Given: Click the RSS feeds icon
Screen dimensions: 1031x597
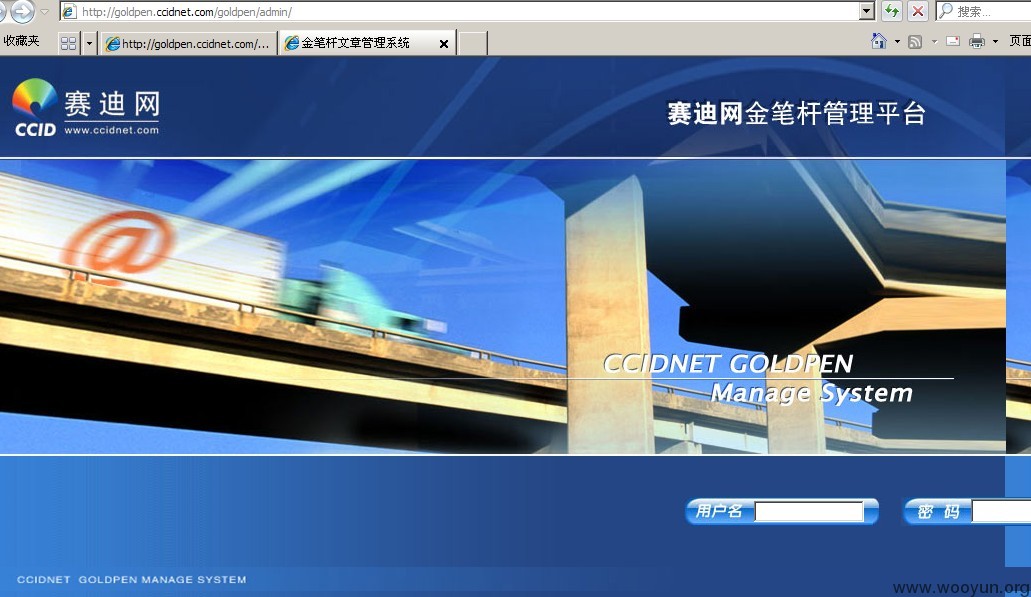Looking at the screenshot, I should click(x=915, y=42).
